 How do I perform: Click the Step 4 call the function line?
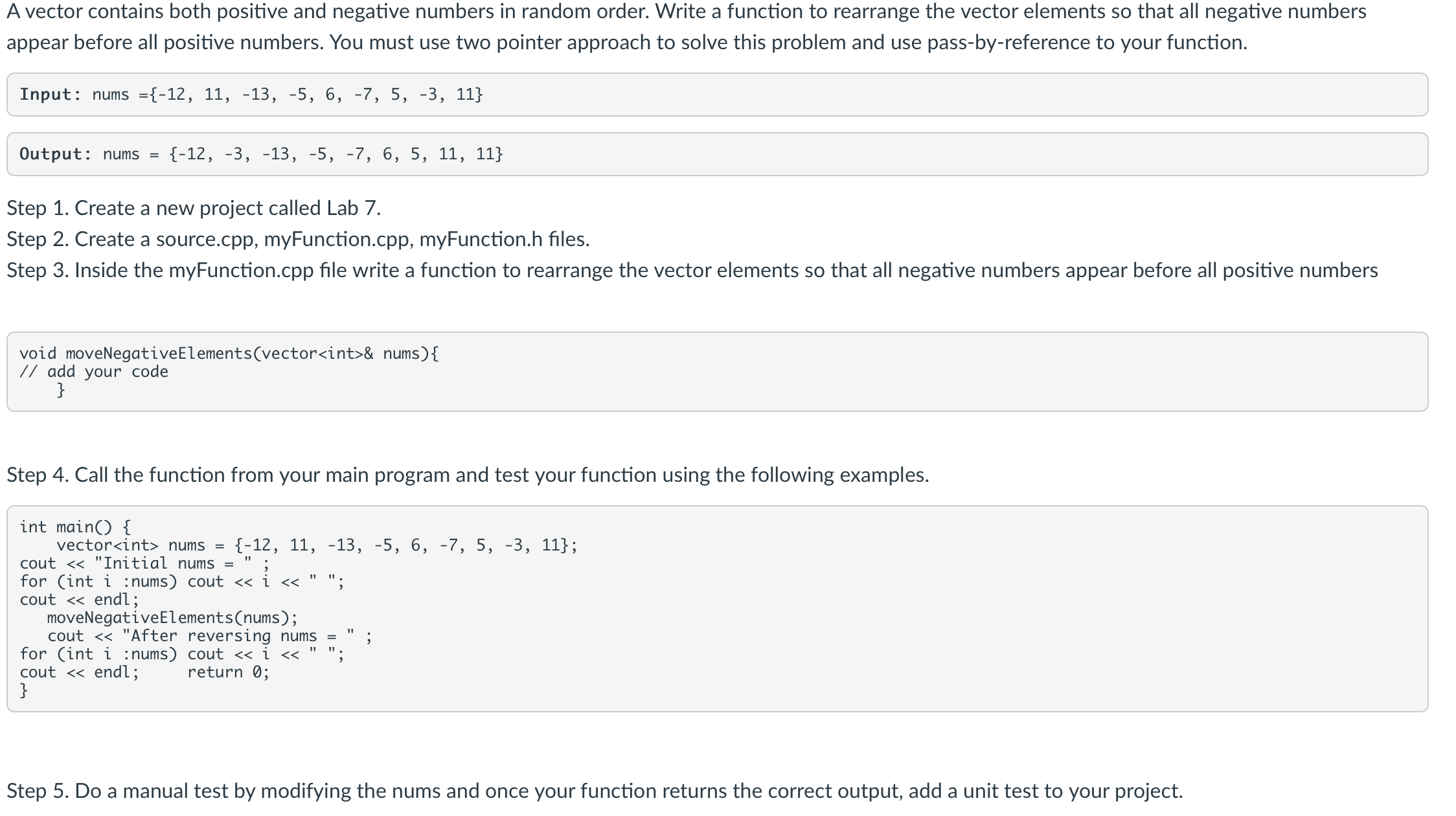(468, 475)
